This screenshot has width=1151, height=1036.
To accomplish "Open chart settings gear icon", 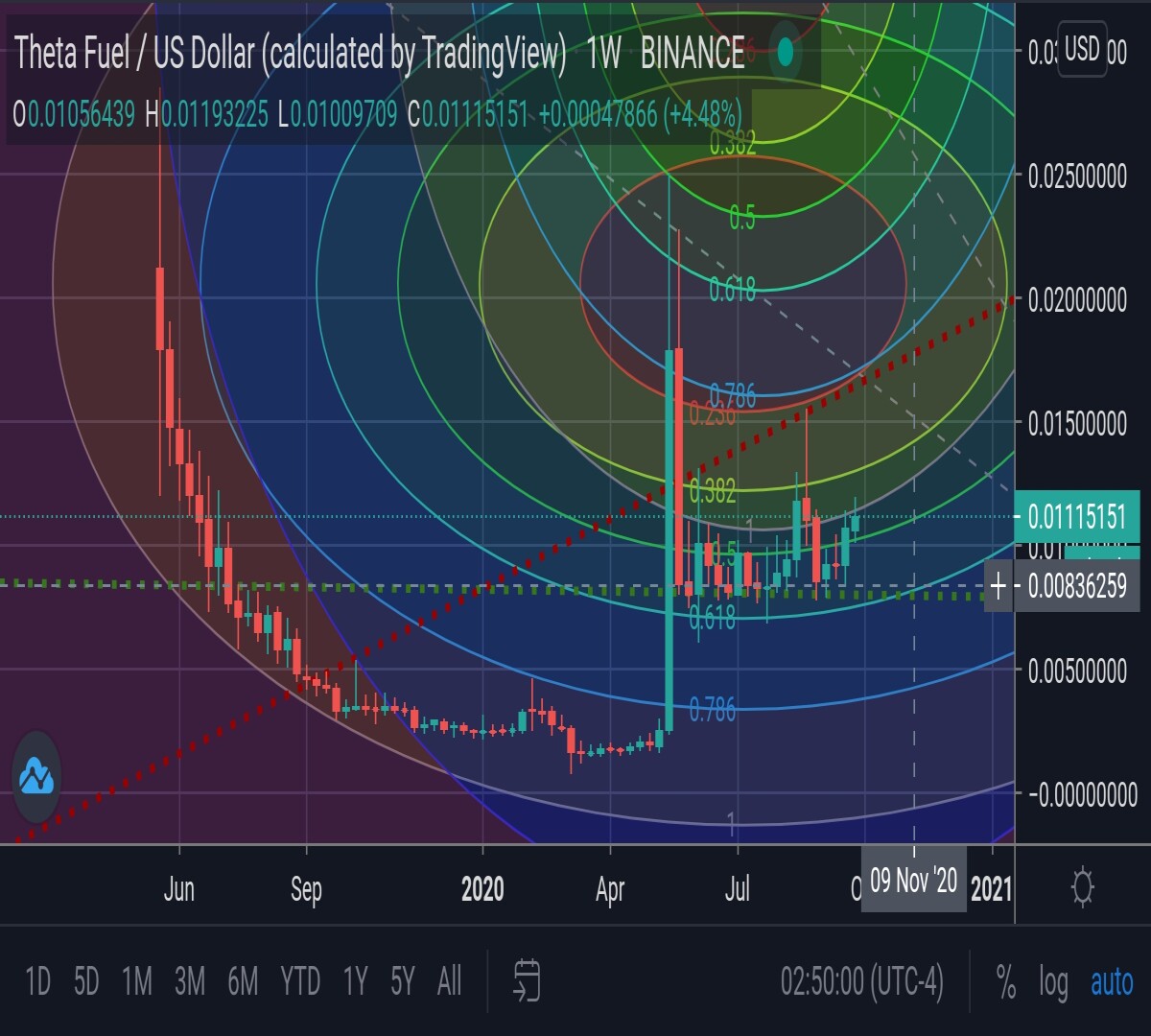I will click(x=1082, y=886).
